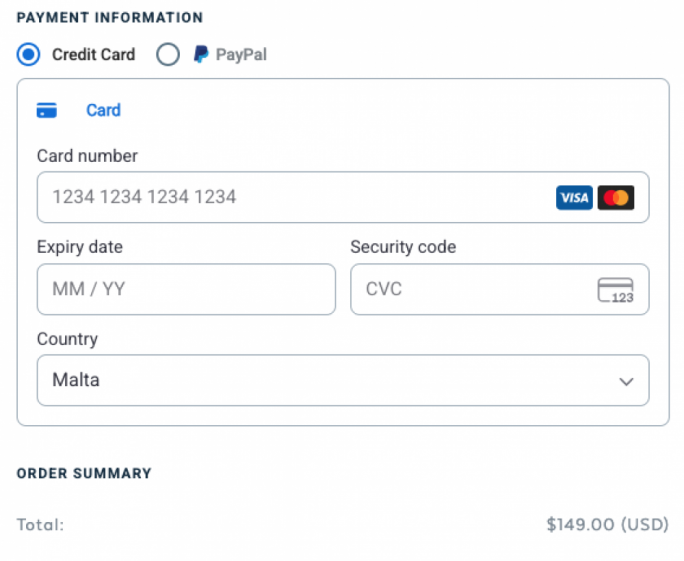Click the CVC card hint icon

tap(615, 290)
